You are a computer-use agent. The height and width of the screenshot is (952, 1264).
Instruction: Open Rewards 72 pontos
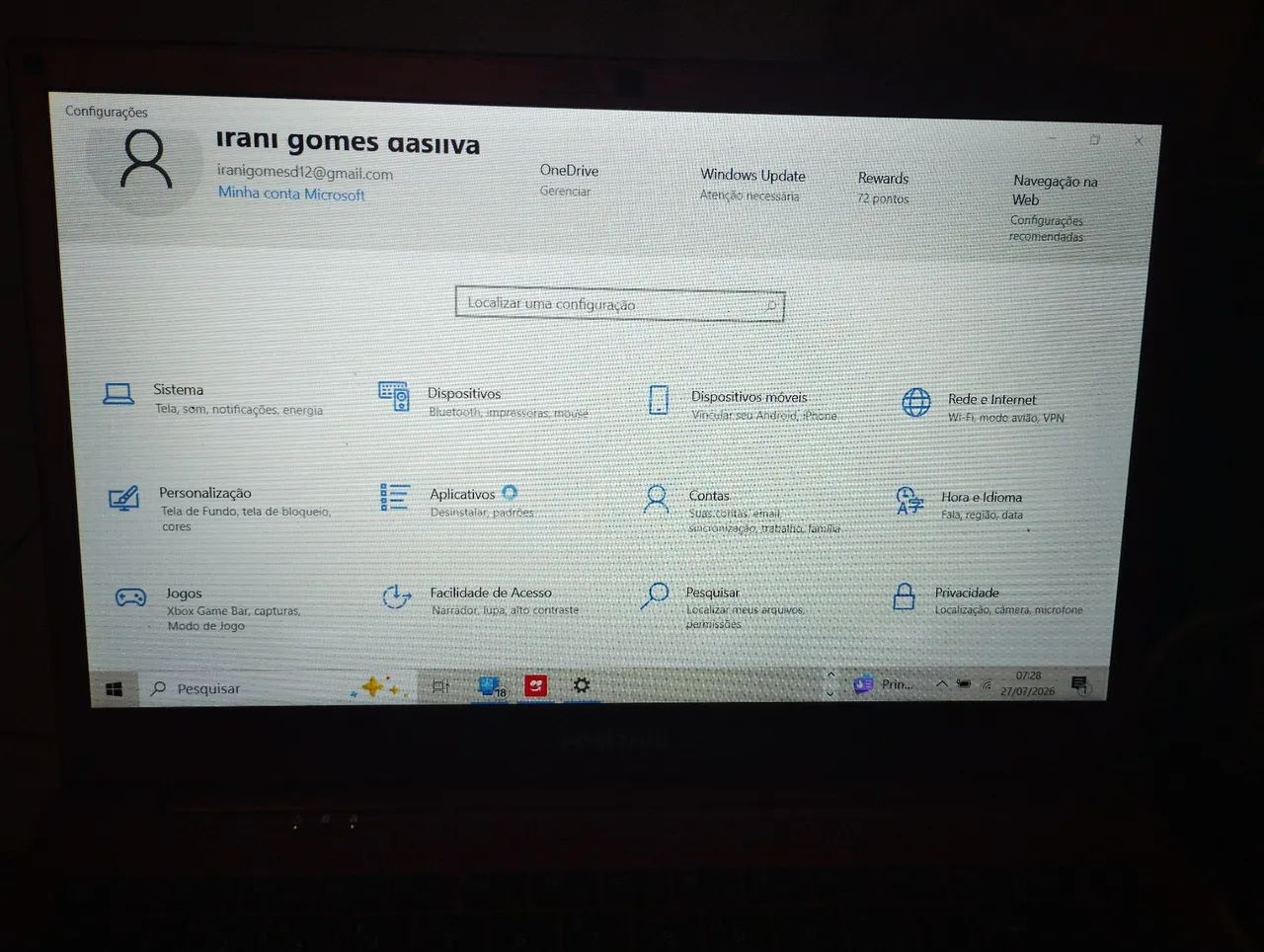pos(883,188)
